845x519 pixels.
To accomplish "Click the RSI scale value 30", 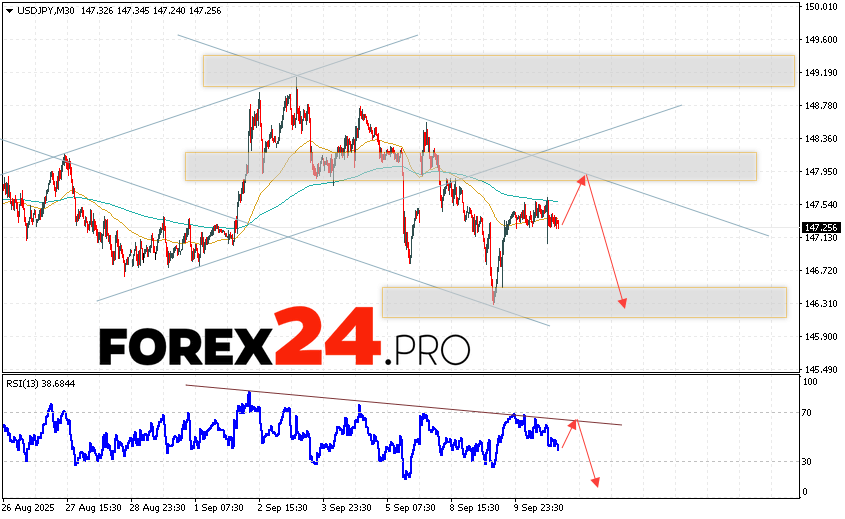I will coord(807,461).
